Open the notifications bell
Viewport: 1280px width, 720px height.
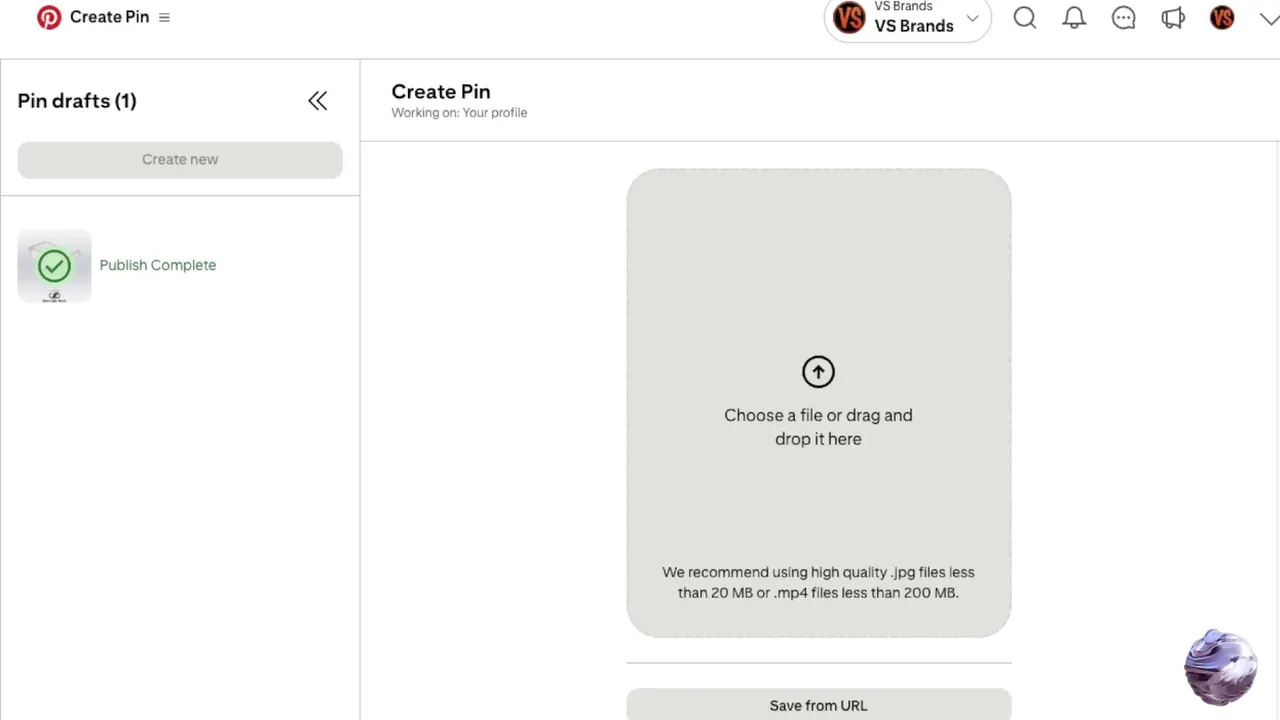[x=1074, y=17]
